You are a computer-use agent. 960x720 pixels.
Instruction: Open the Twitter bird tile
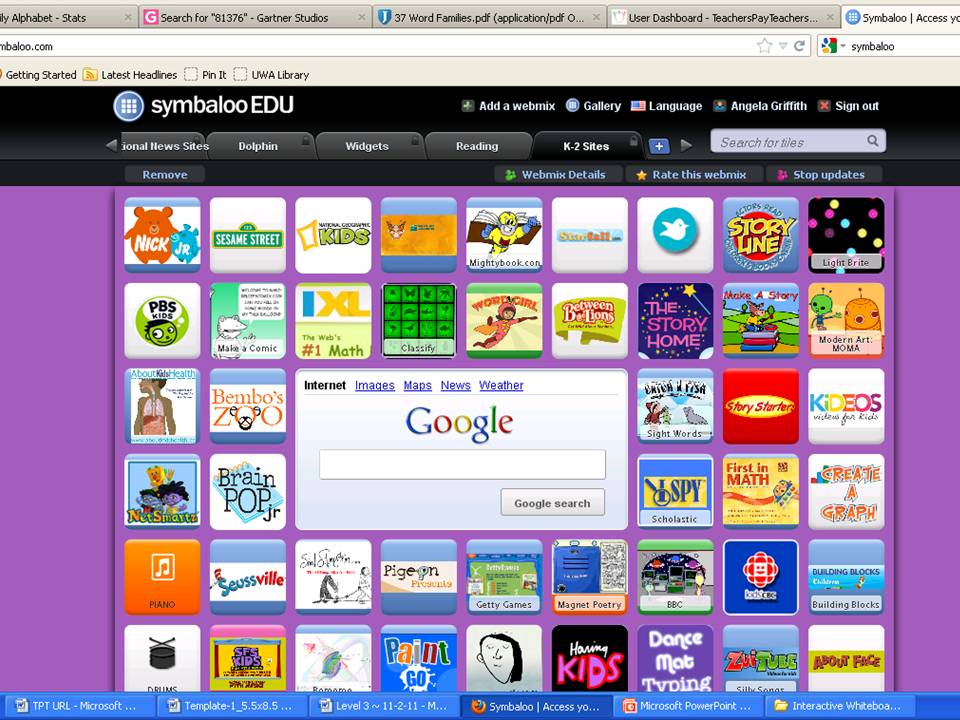675,235
